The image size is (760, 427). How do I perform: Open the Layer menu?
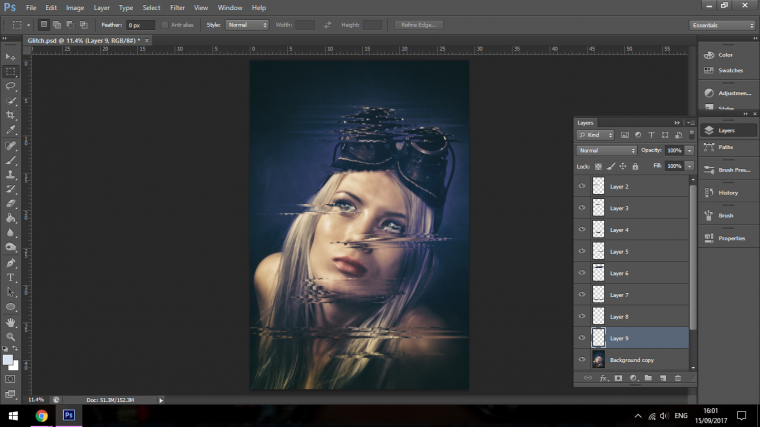coord(101,8)
